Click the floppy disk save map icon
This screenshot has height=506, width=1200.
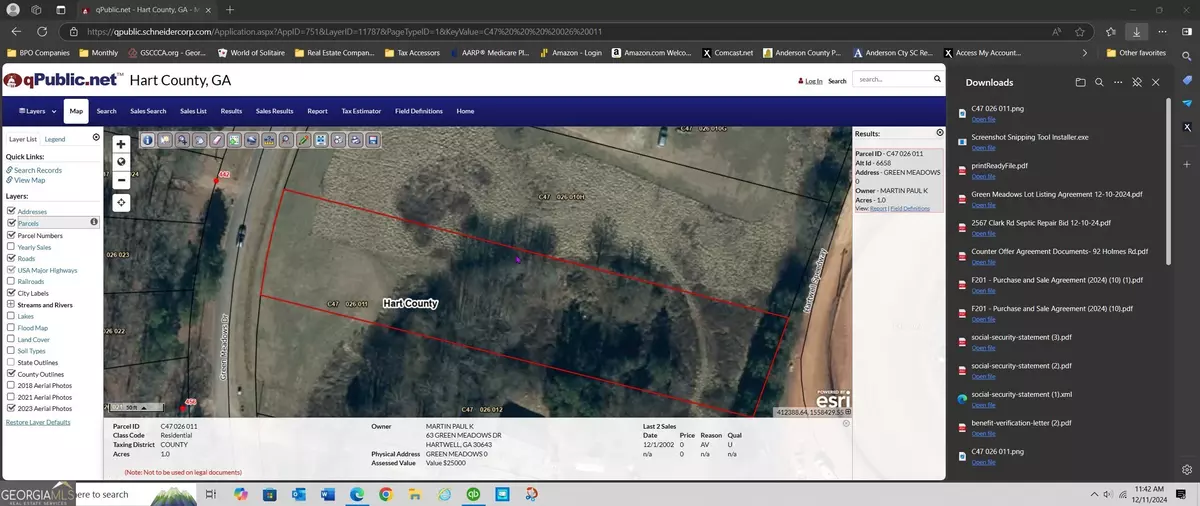[x=373, y=141]
